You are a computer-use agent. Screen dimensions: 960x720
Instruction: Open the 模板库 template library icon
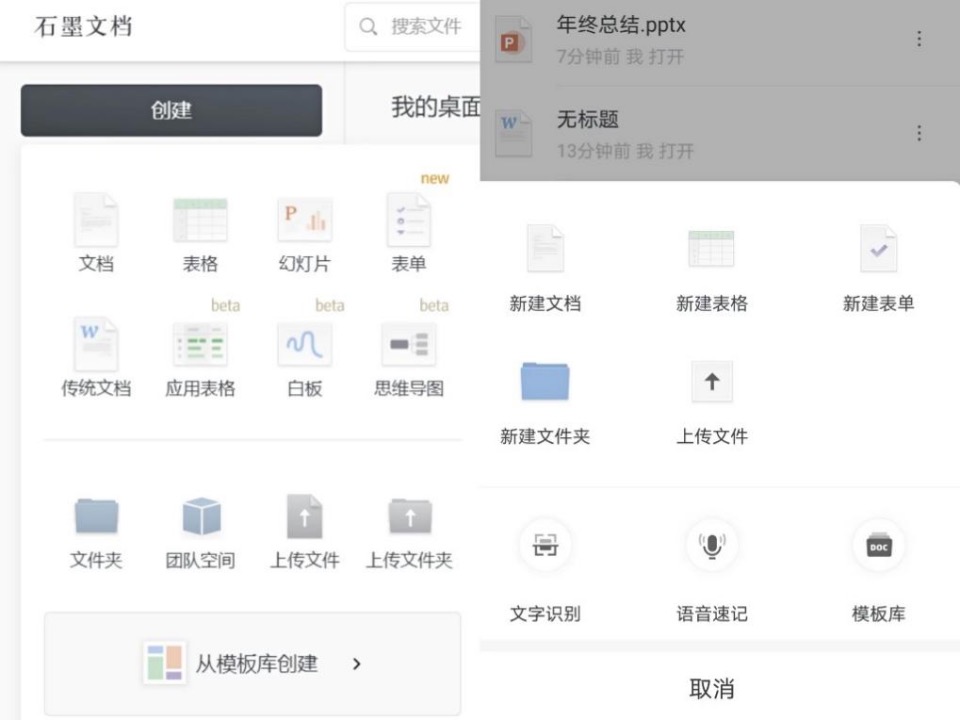[x=878, y=546]
